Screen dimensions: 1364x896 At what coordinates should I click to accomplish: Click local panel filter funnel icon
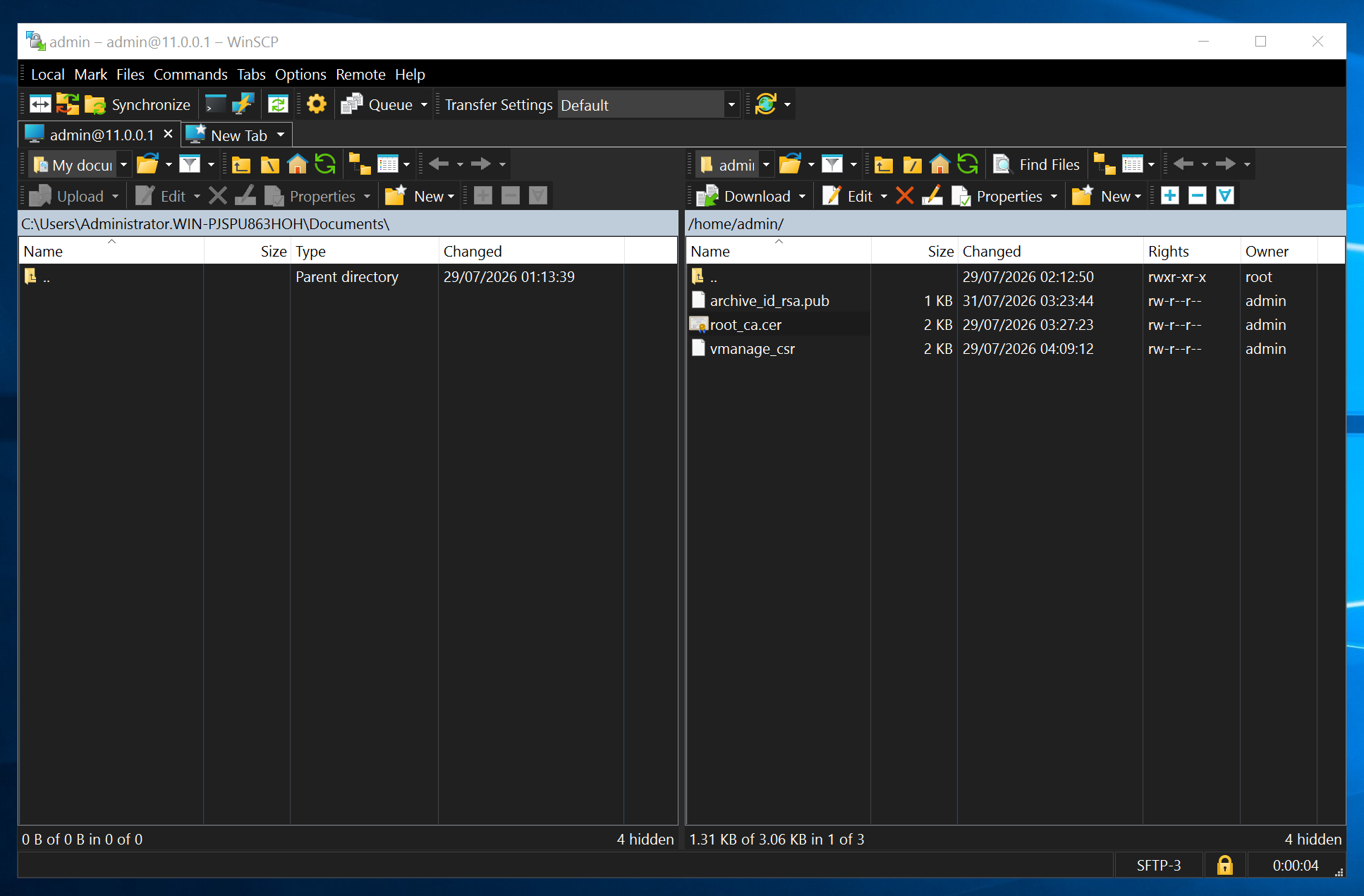tap(190, 164)
